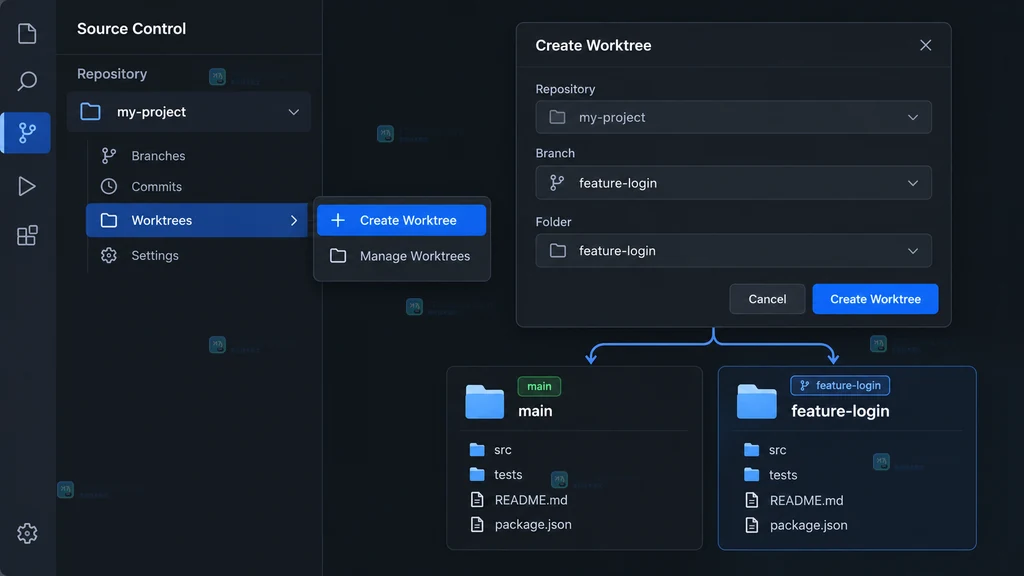Click src label in main card
The height and width of the screenshot is (576, 1024).
(503, 450)
